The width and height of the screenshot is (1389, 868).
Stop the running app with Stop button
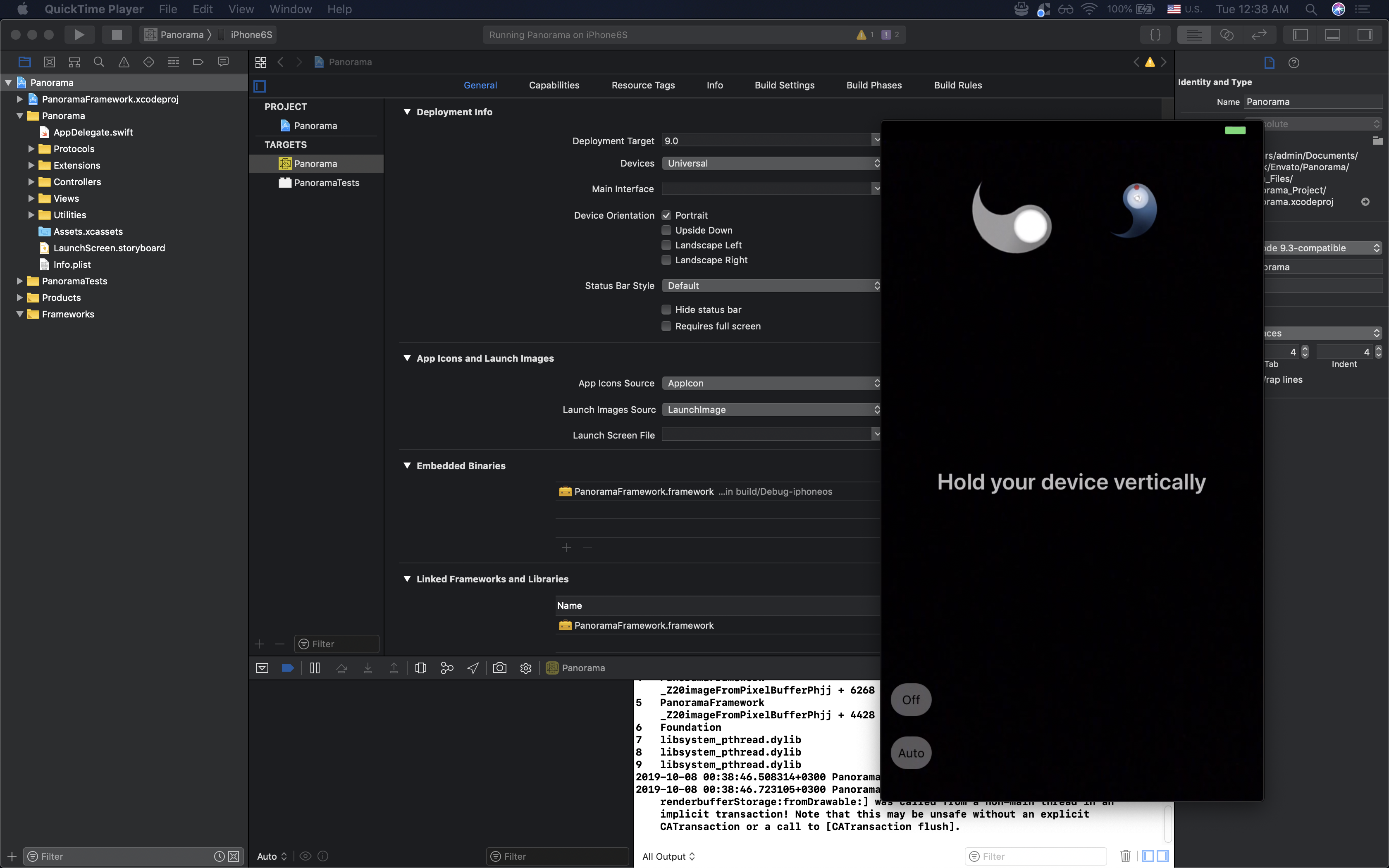tap(117, 34)
